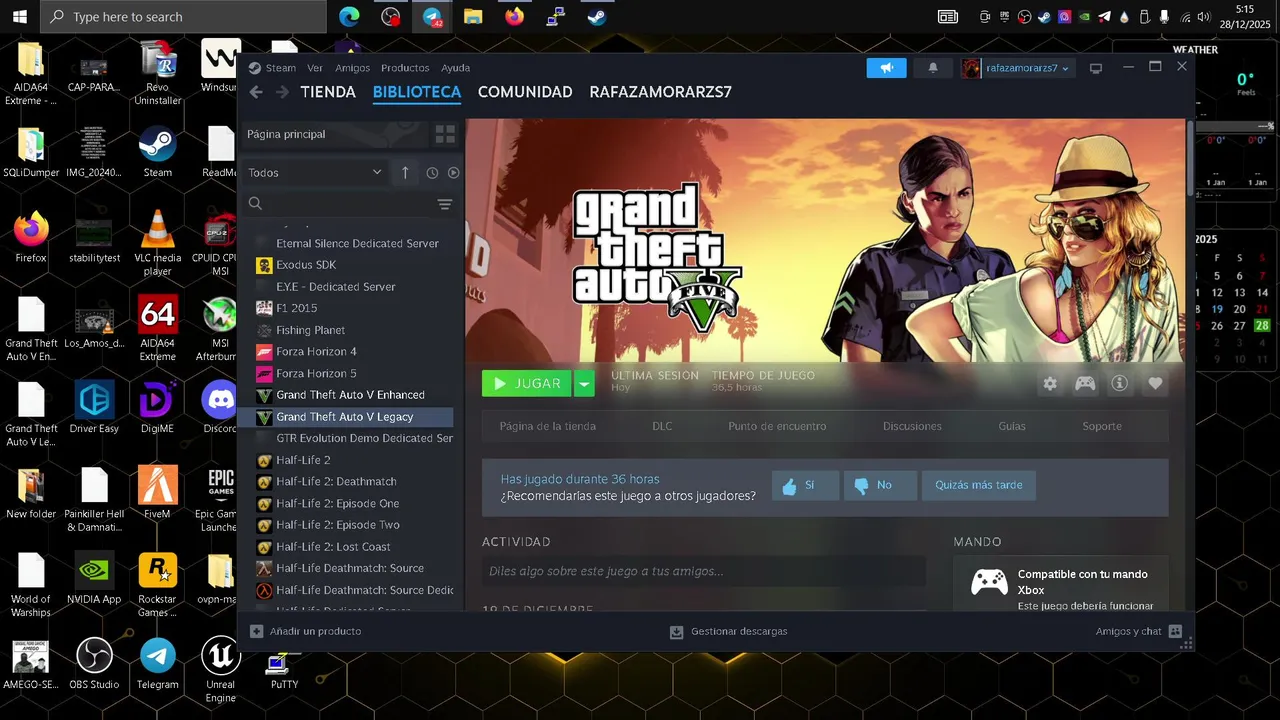Open the collections grid view icon

coord(445,134)
